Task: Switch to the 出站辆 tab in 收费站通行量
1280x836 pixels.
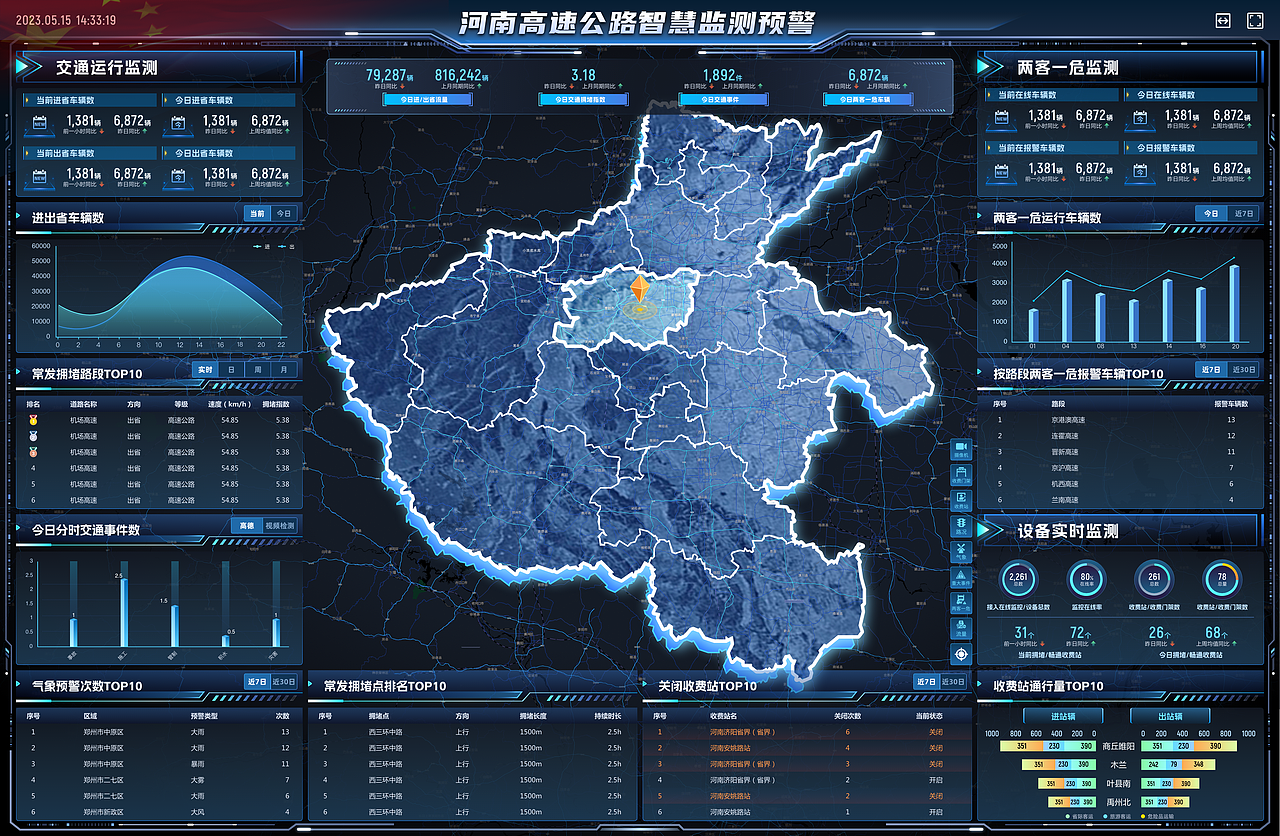Action: (x=1169, y=715)
